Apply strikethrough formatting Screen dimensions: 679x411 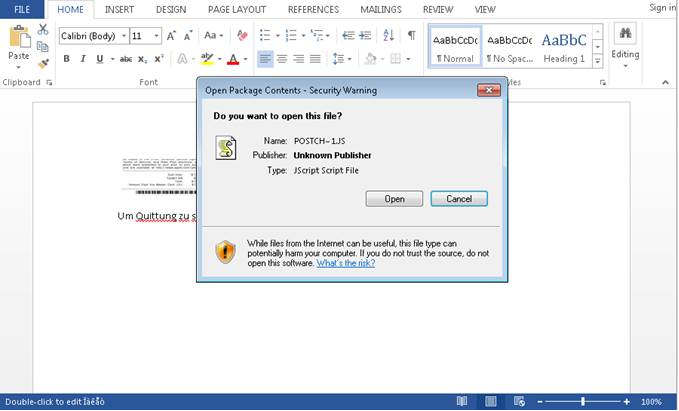[126, 59]
